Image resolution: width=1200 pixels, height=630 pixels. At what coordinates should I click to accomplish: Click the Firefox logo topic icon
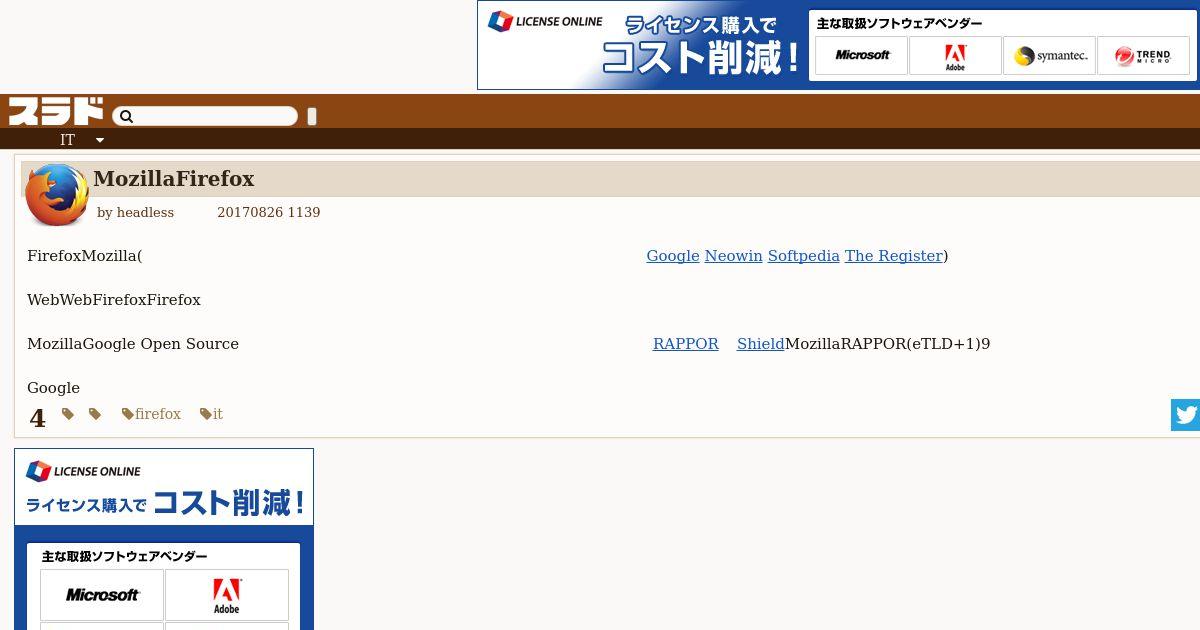57,195
